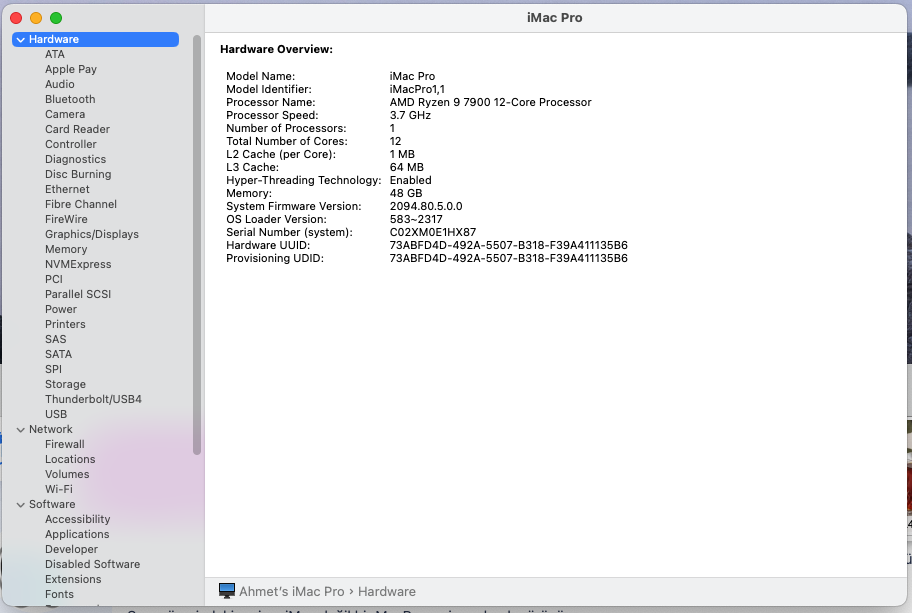This screenshot has height=613, width=912.
Task: Open the Ethernet sidebar item
Action: 67,190
